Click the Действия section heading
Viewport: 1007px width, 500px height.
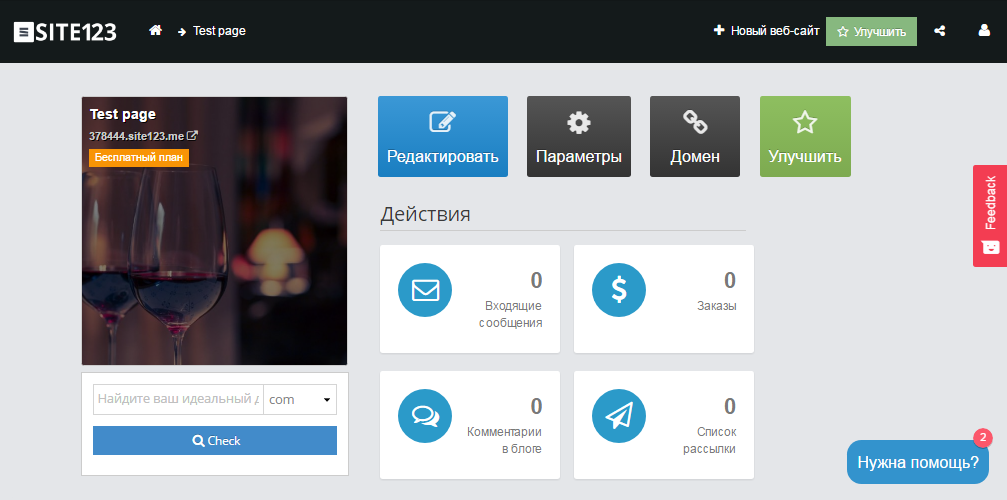[x=425, y=214]
